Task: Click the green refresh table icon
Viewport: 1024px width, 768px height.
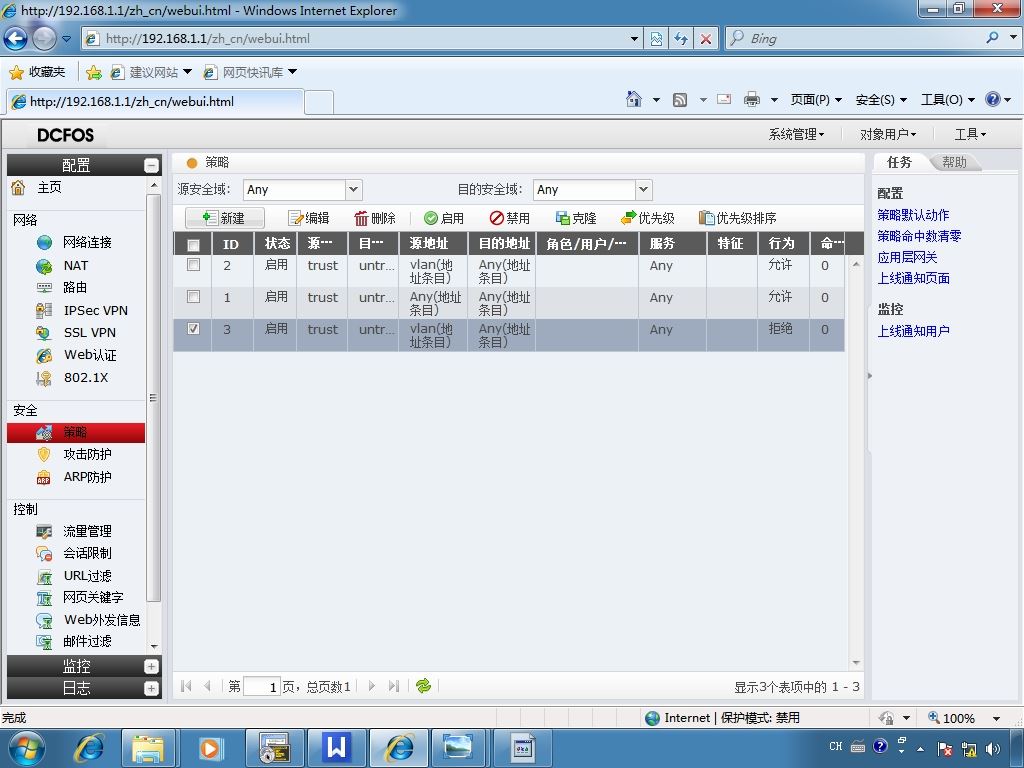Action: [423, 686]
